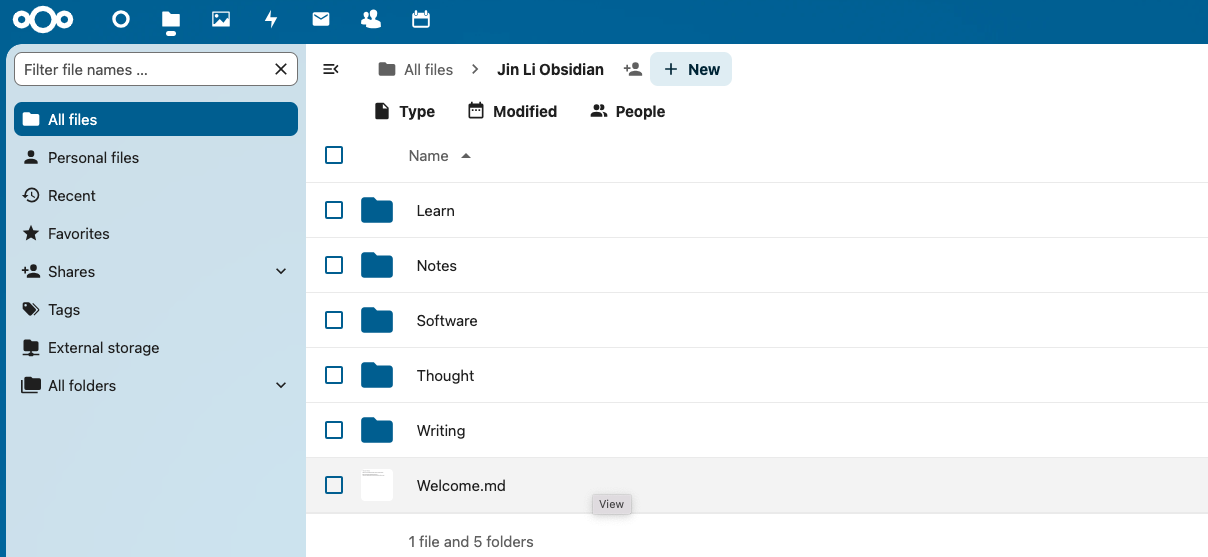This screenshot has width=1208, height=557.
Task: Open the Dashboard app in top bar
Action: click(121, 19)
